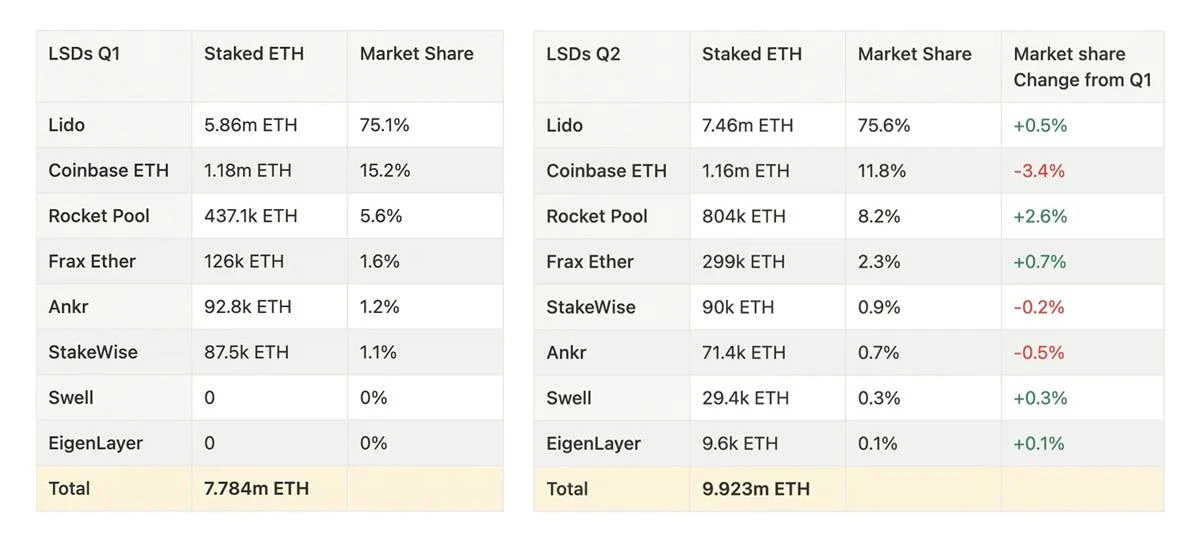Screen dimensions: 1200x535
Task: Click the 75.6% Lido market share
Action: point(884,125)
